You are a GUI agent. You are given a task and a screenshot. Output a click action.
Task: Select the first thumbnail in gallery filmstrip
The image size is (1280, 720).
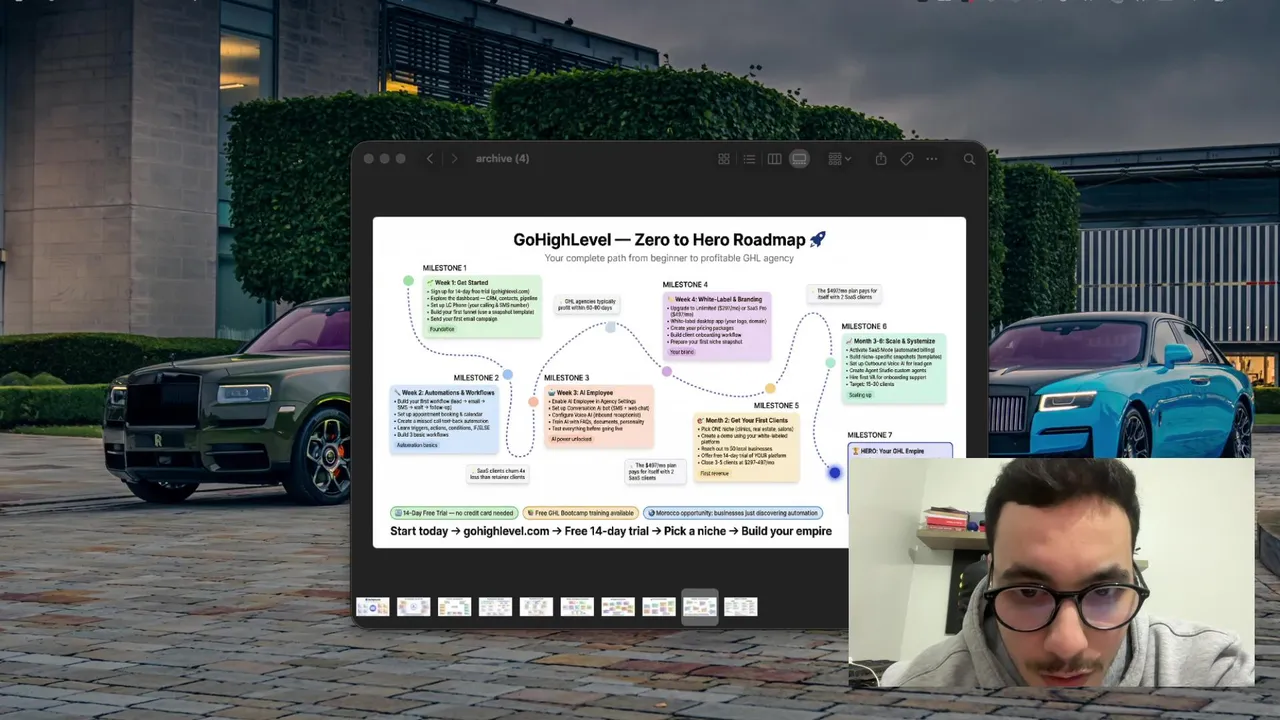pos(372,607)
